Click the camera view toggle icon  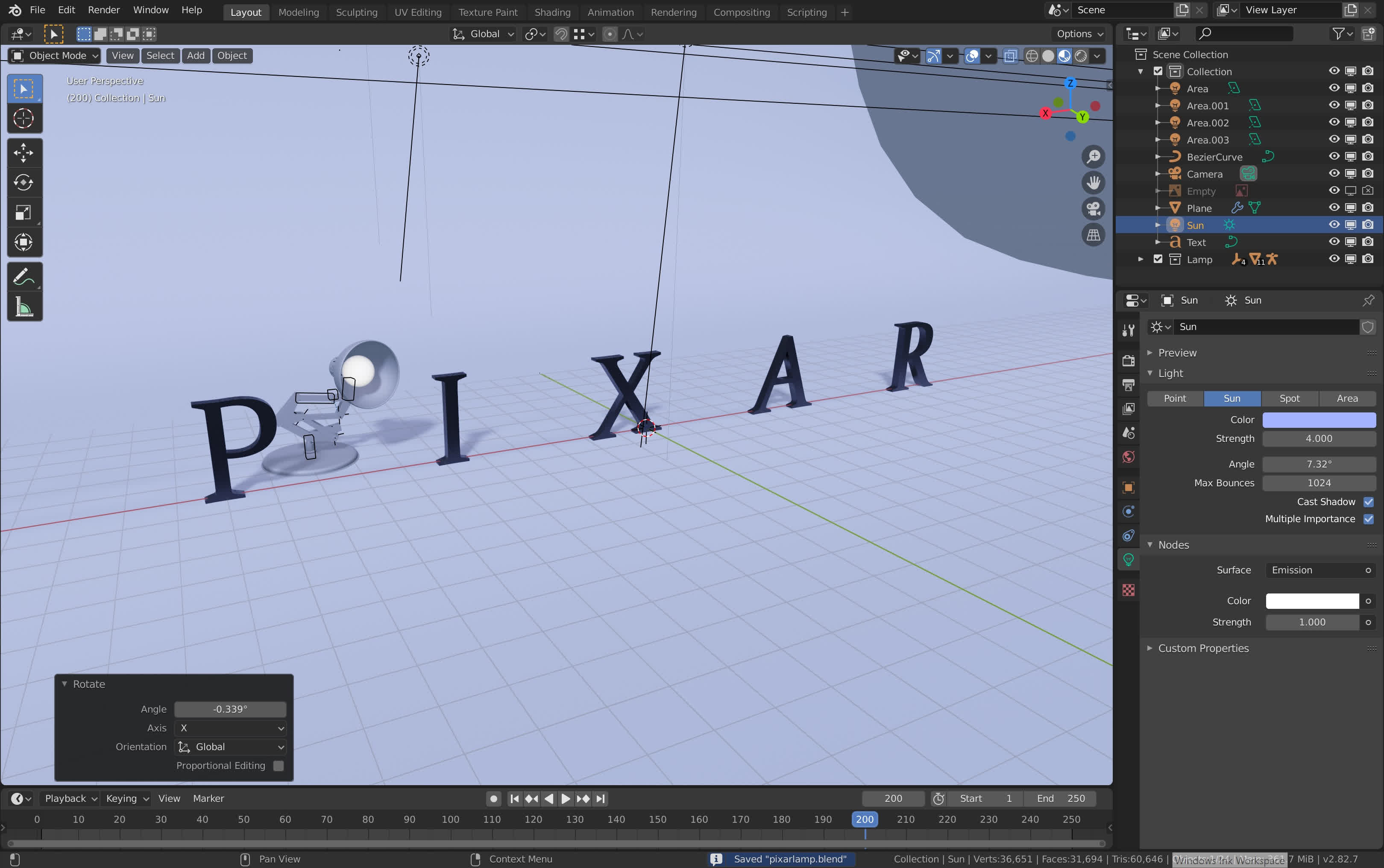1093,208
